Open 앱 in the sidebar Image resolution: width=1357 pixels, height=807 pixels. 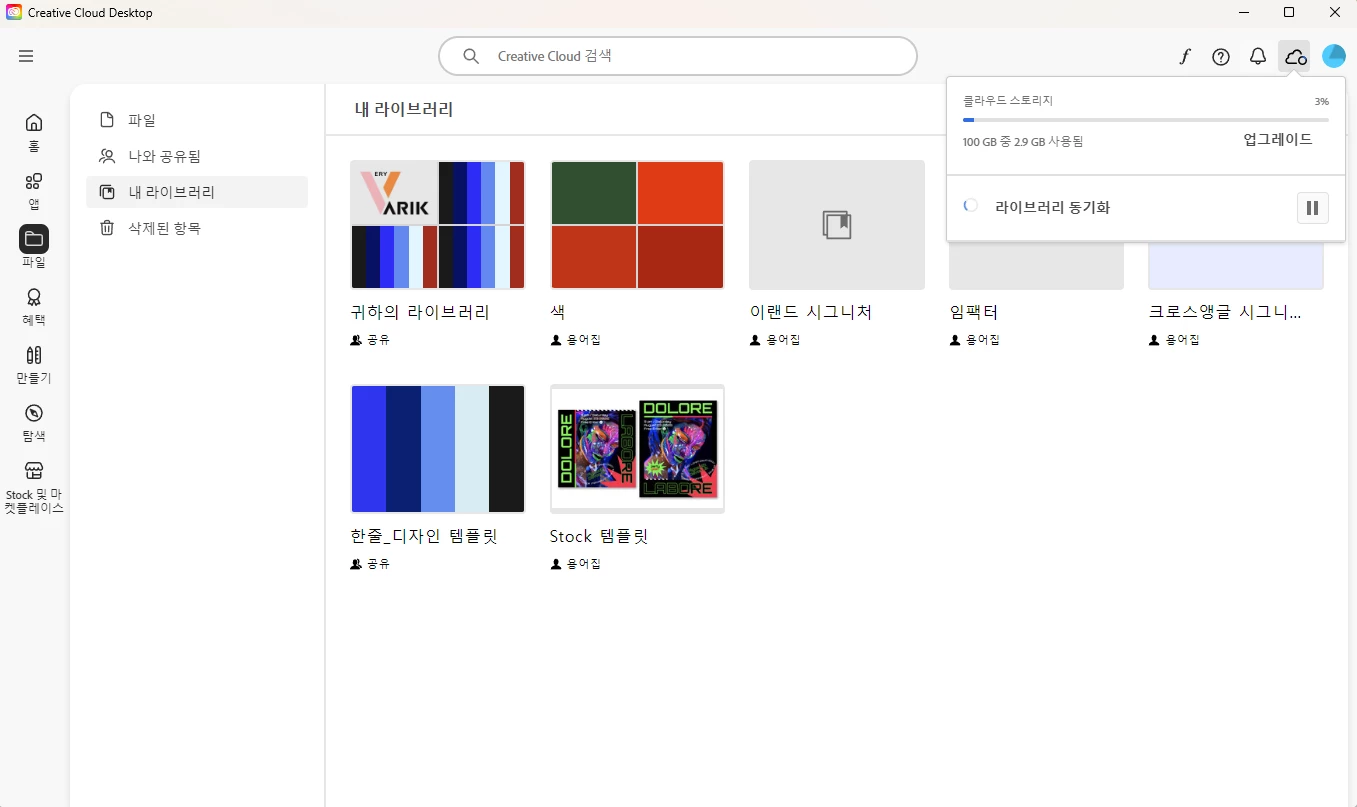coord(34,190)
